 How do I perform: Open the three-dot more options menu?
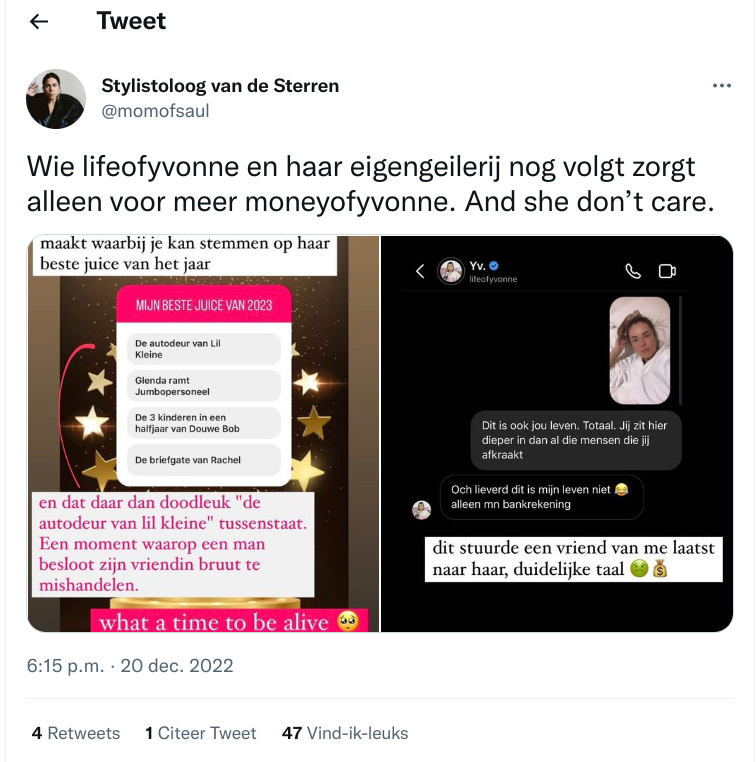coord(722,86)
